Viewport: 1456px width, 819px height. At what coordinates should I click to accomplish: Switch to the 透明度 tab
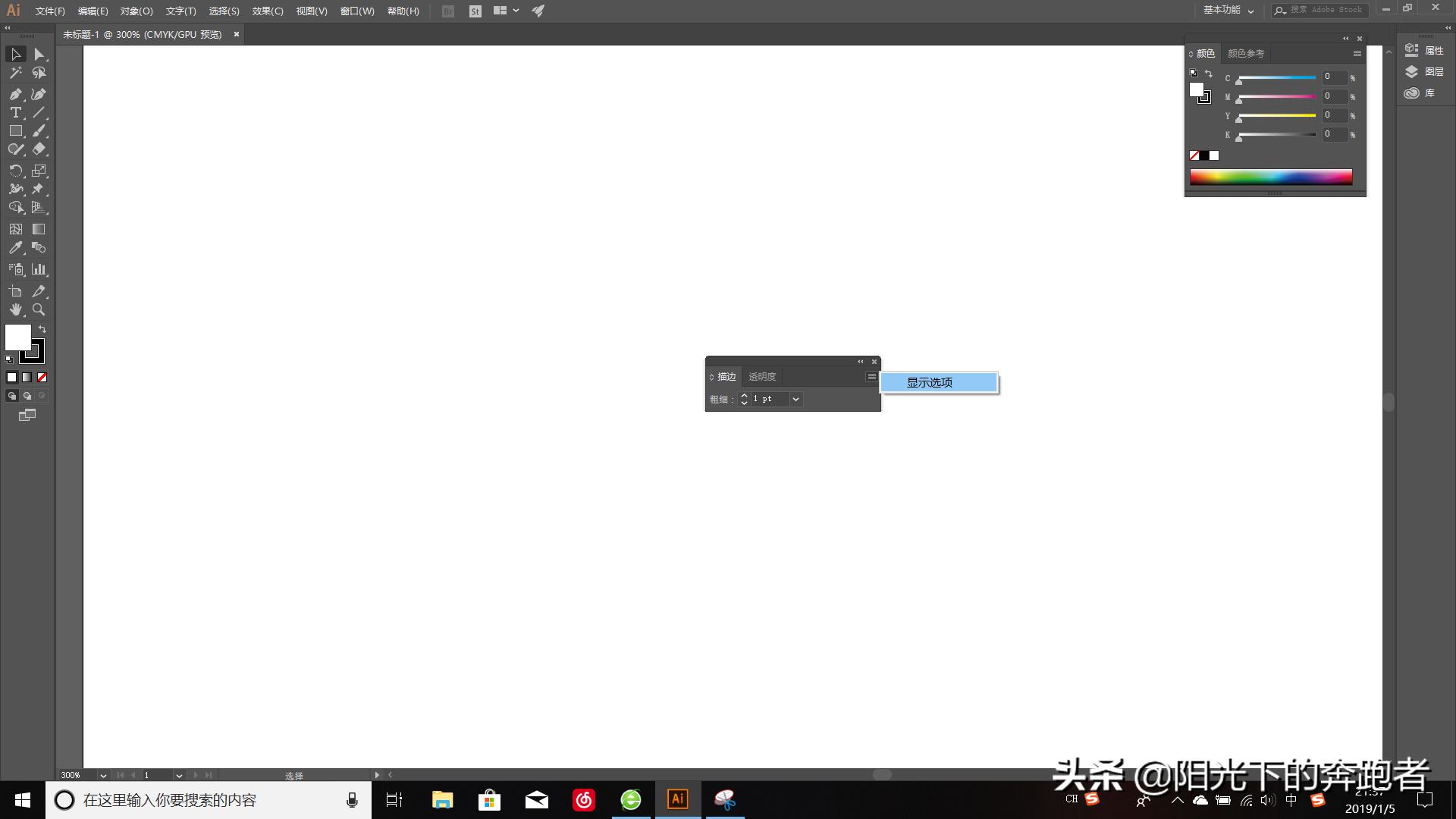pyautogui.click(x=761, y=377)
